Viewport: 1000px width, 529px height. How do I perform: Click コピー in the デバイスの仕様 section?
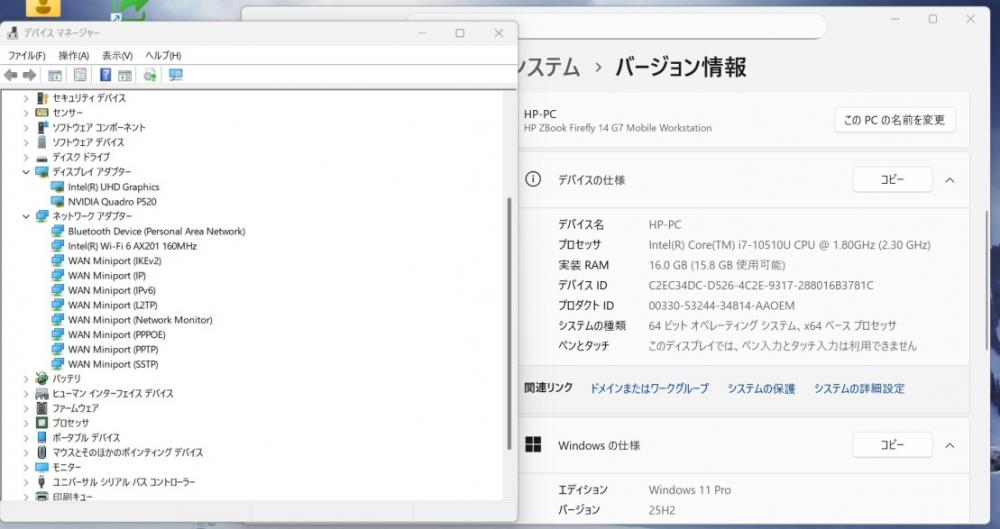tap(892, 180)
